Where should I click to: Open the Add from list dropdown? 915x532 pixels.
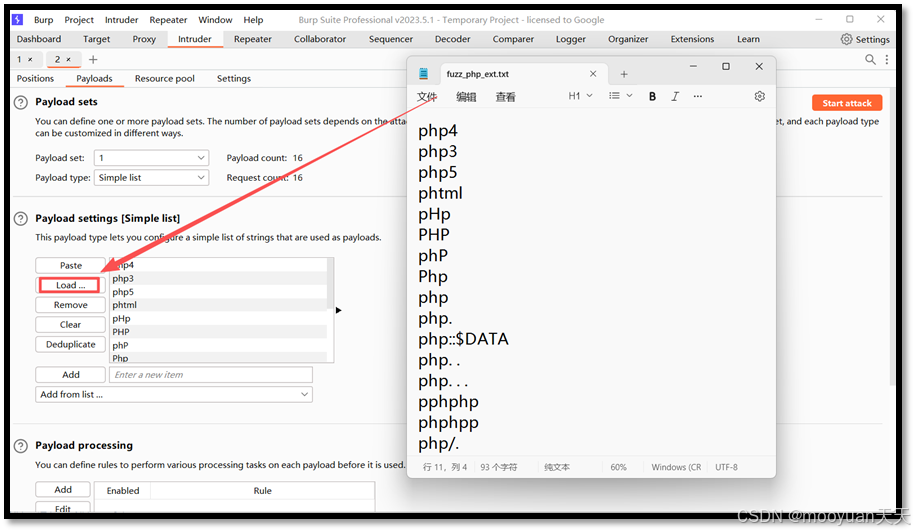(x=174, y=395)
